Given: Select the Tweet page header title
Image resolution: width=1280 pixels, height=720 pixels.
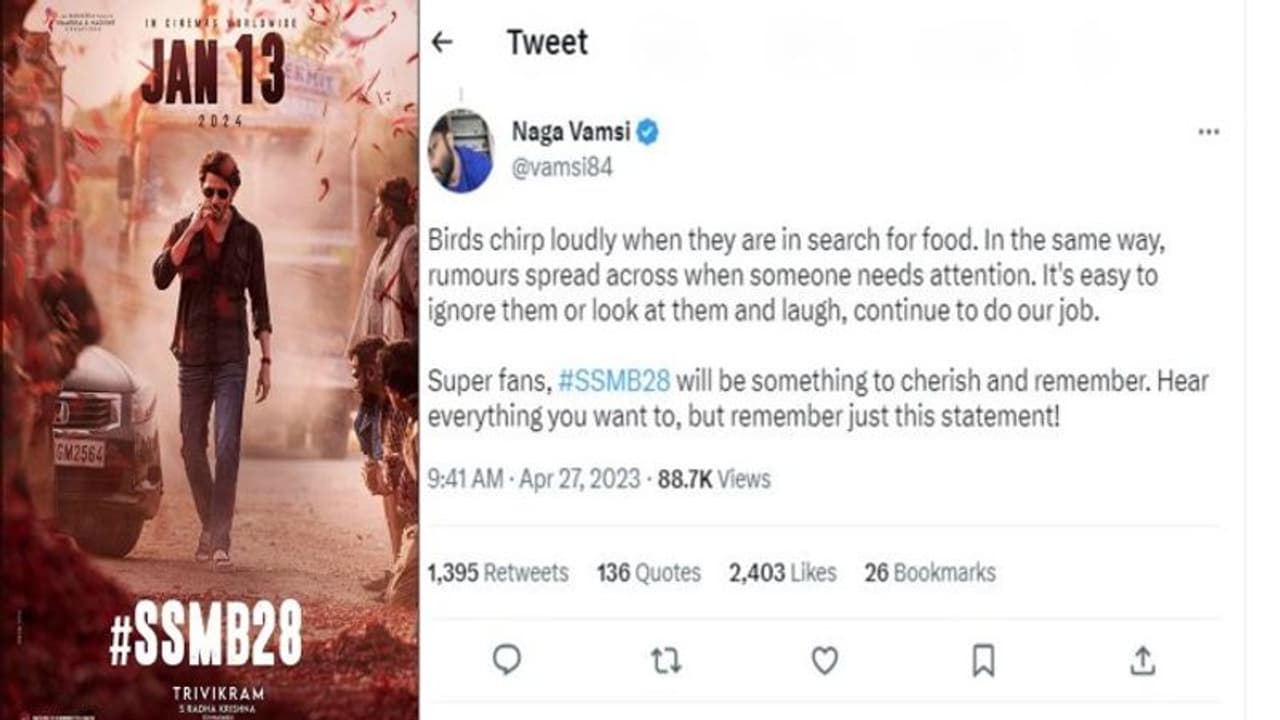Looking at the screenshot, I should 547,42.
